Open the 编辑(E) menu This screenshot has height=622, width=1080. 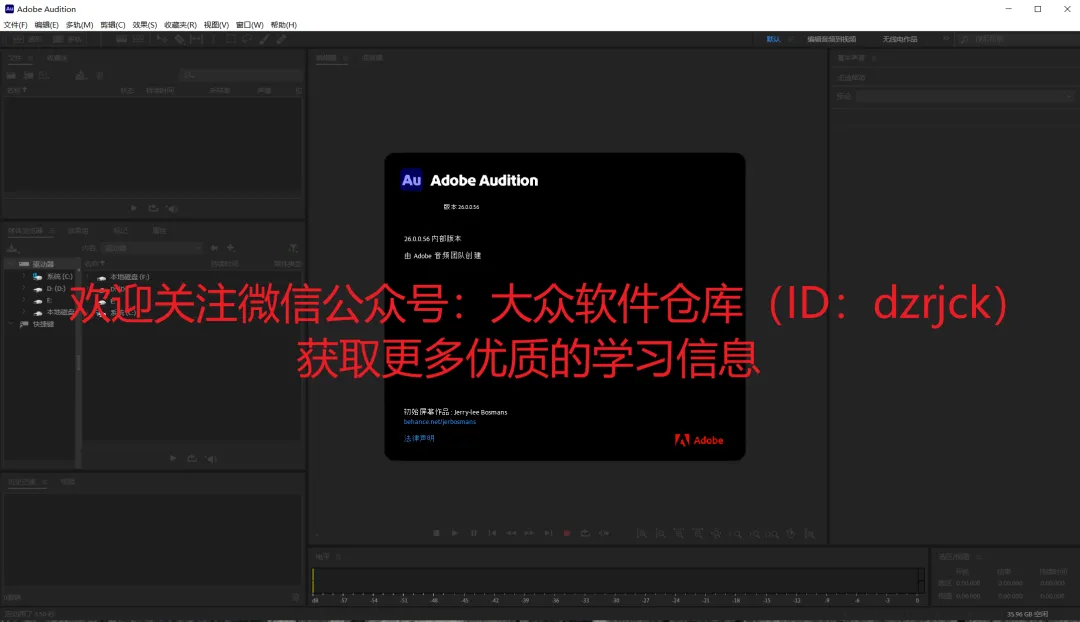click(x=46, y=25)
